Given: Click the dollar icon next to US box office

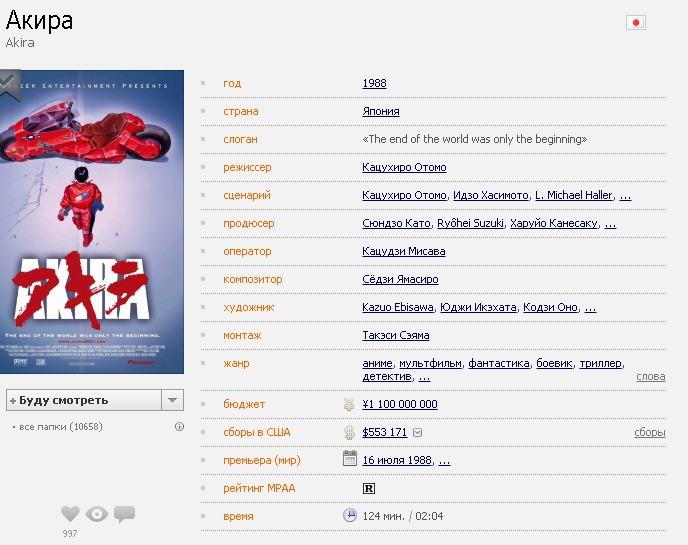Looking at the screenshot, I should pos(349,432).
